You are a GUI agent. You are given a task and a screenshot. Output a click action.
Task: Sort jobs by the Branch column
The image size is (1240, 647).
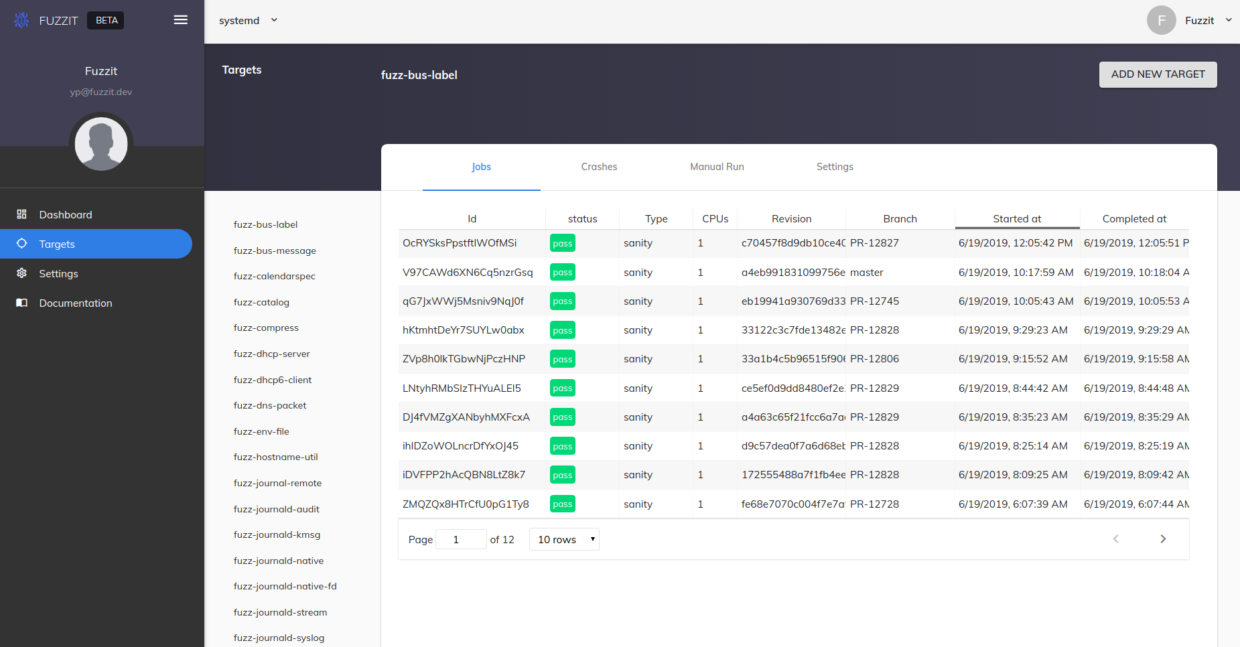[899, 218]
